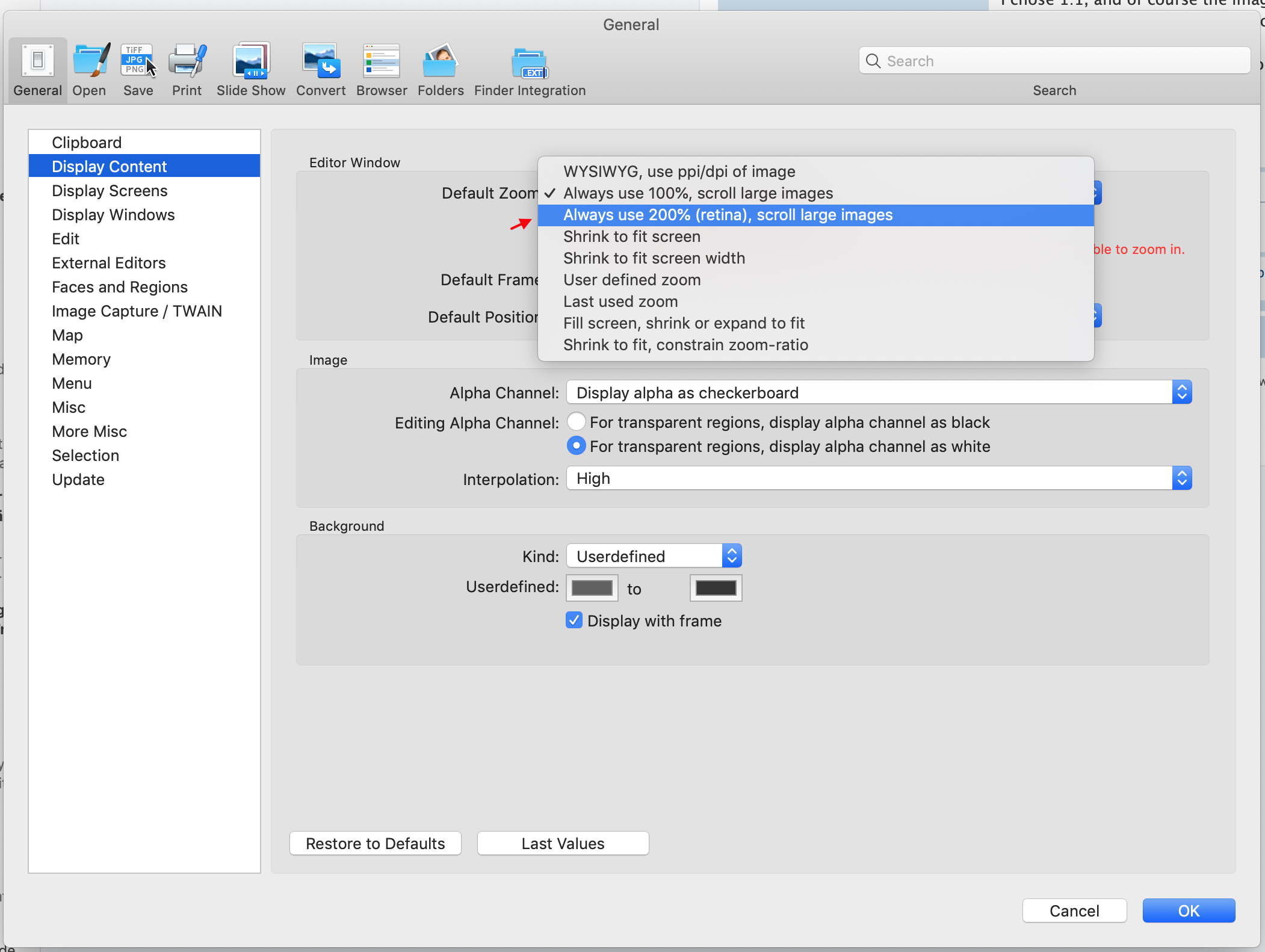Choose Always use 200% (retina) option
This screenshot has height=952, width=1265.
pos(816,215)
